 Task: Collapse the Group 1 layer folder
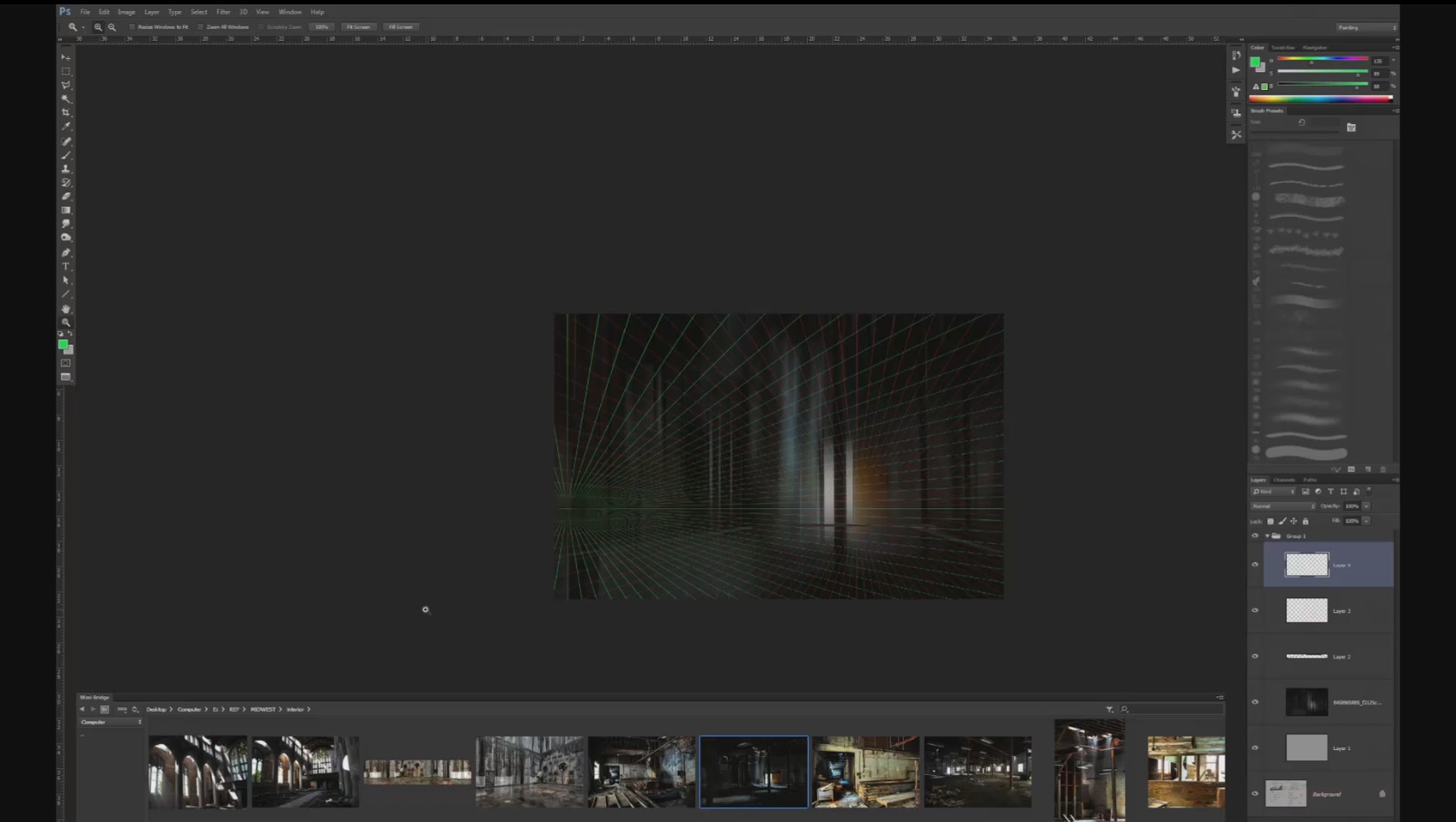(1267, 536)
